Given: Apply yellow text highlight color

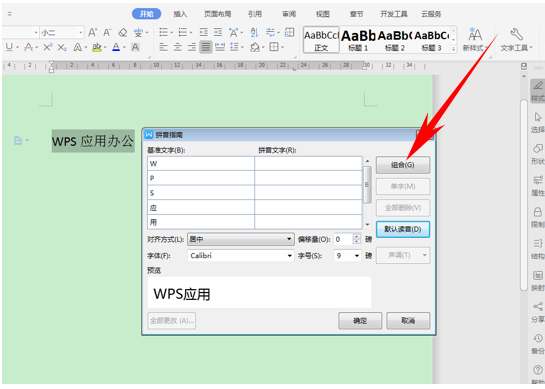Looking at the screenshot, I should tap(97, 47).
